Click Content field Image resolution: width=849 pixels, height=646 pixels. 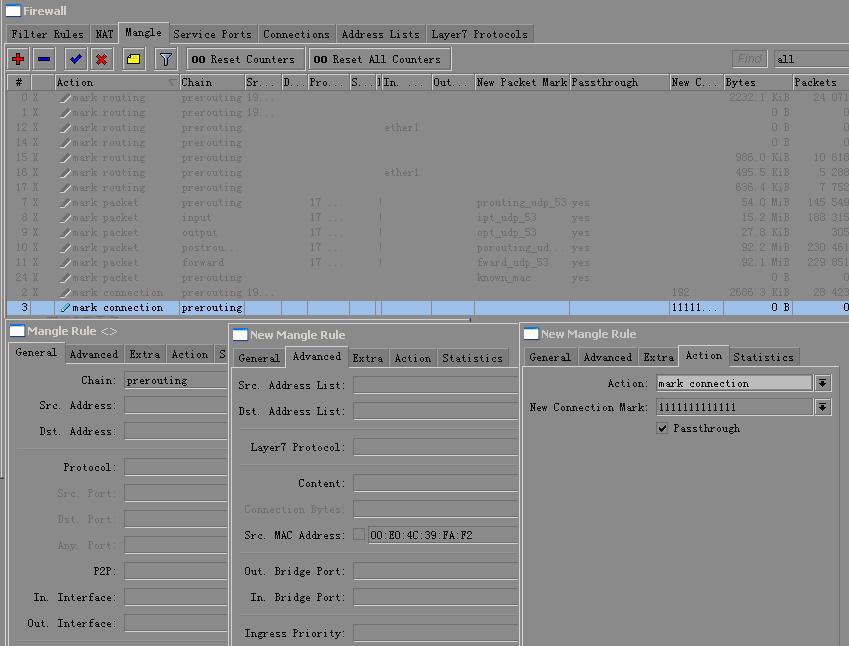click(x=435, y=483)
